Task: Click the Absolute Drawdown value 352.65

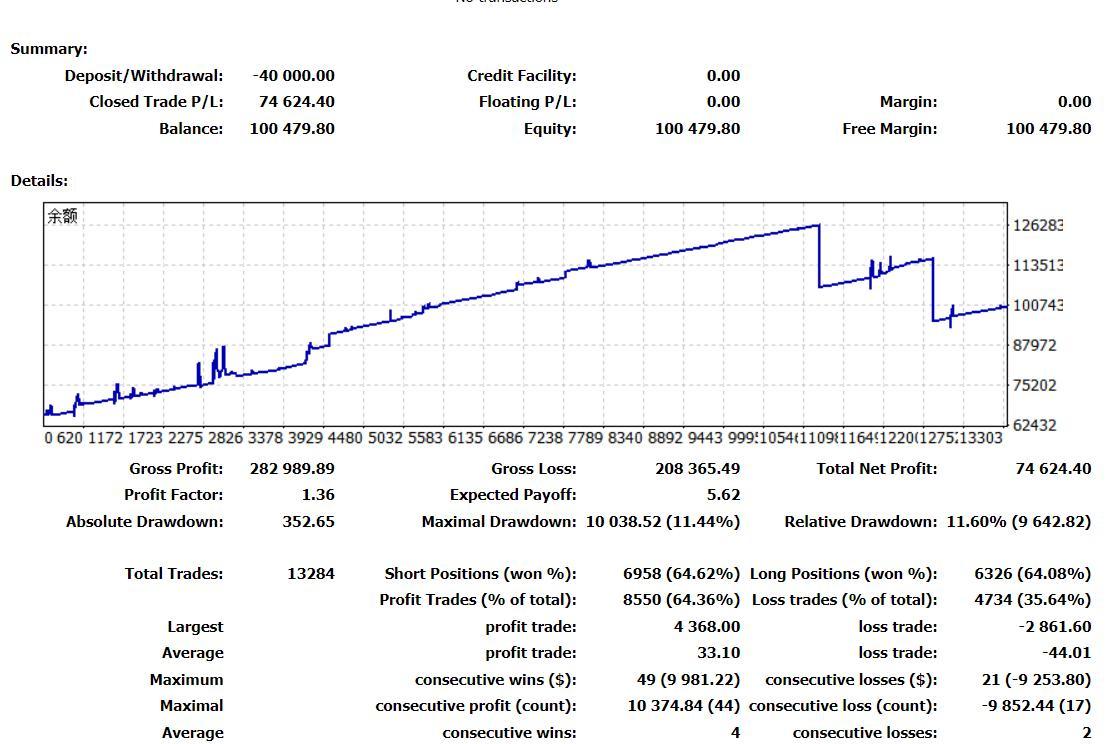Action: coord(308,523)
